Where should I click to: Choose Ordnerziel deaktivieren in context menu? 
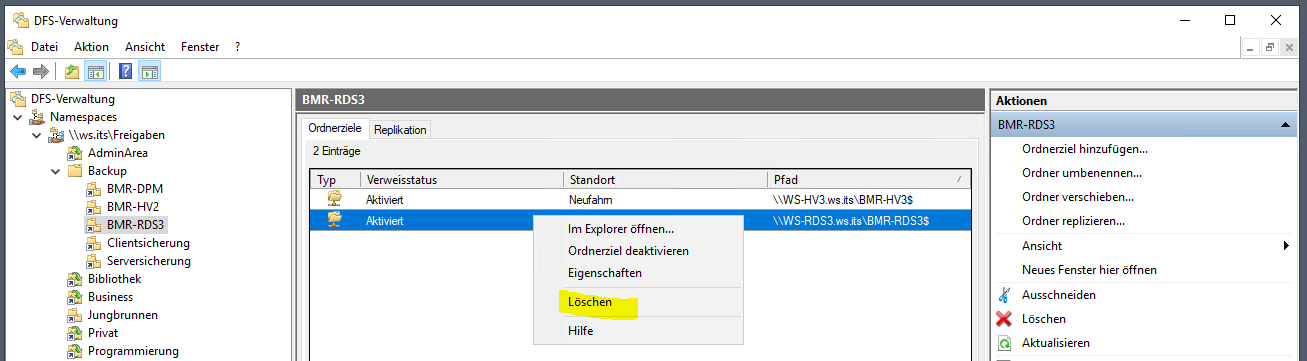tap(628, 251)
